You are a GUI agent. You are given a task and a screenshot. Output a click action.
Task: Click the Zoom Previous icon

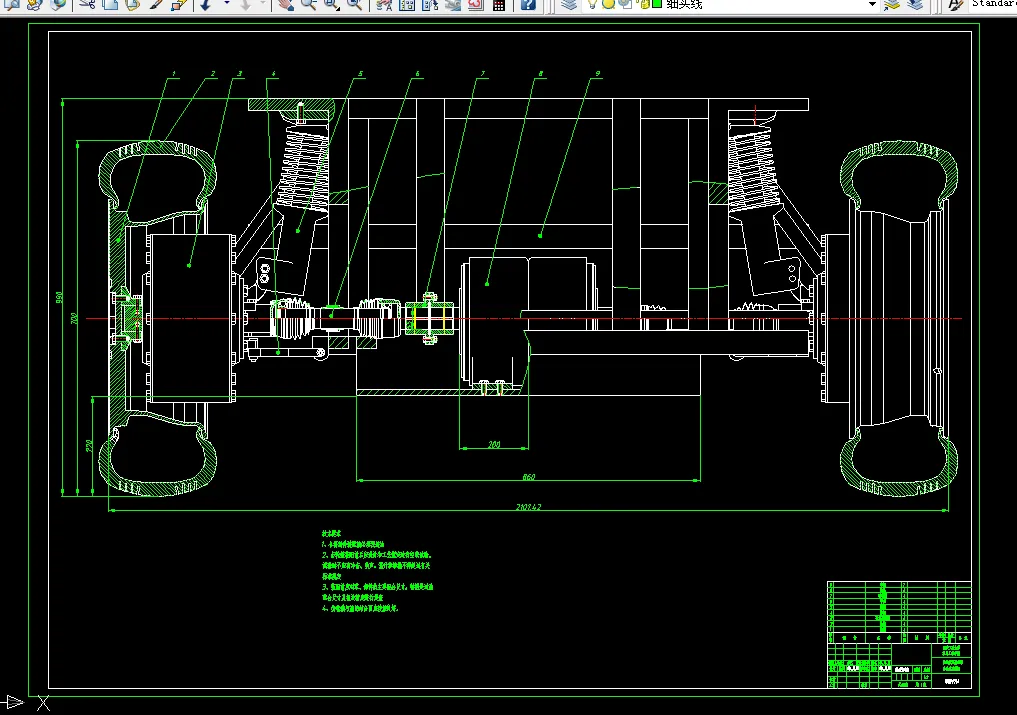(354, 4)
